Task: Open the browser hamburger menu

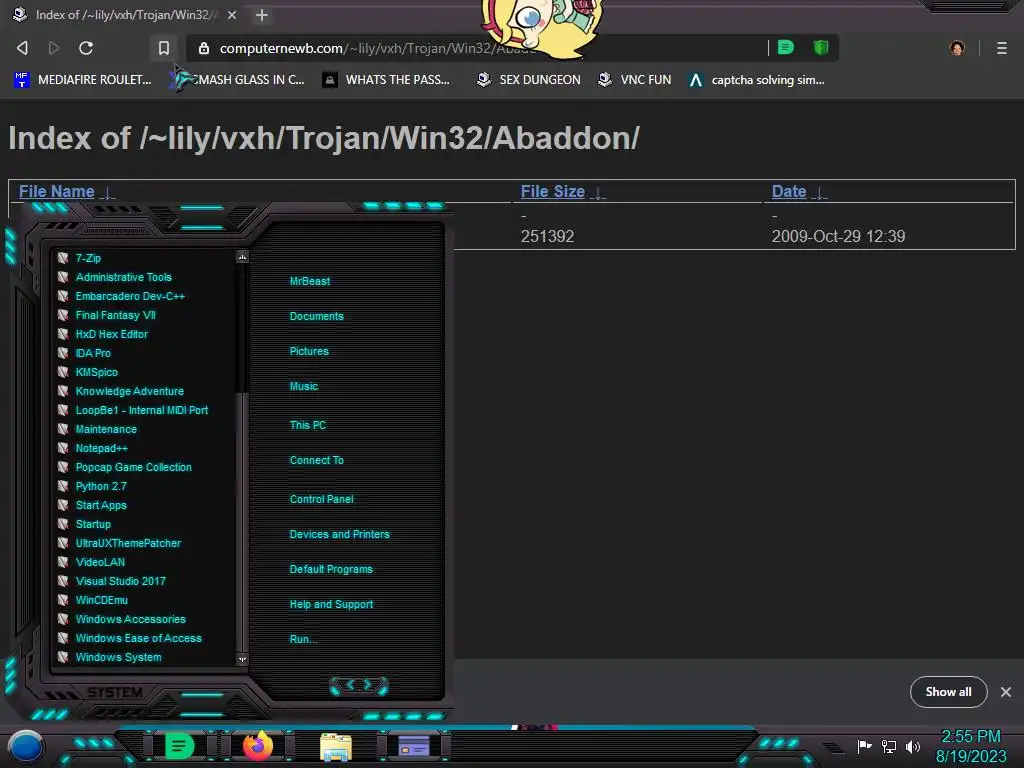Action: (x=1002, y=48)
